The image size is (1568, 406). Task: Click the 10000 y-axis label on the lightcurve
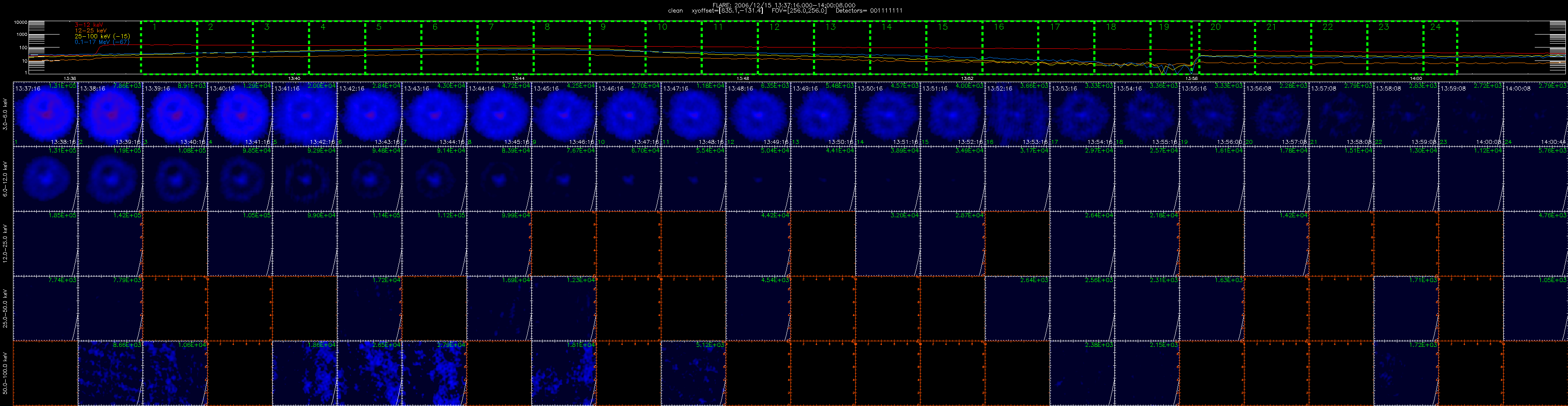coord(21,22)
